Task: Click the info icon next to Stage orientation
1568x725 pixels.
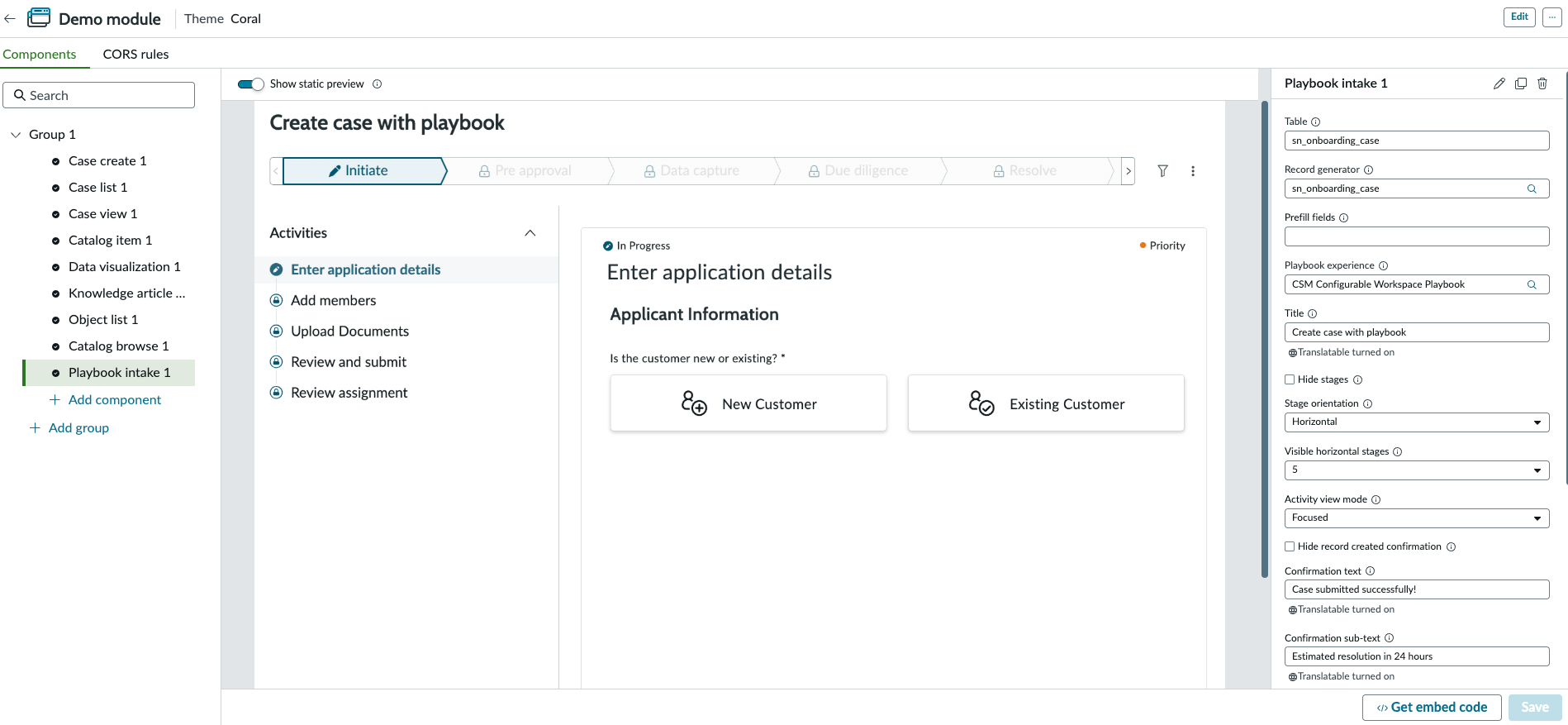Action: 1367,403
